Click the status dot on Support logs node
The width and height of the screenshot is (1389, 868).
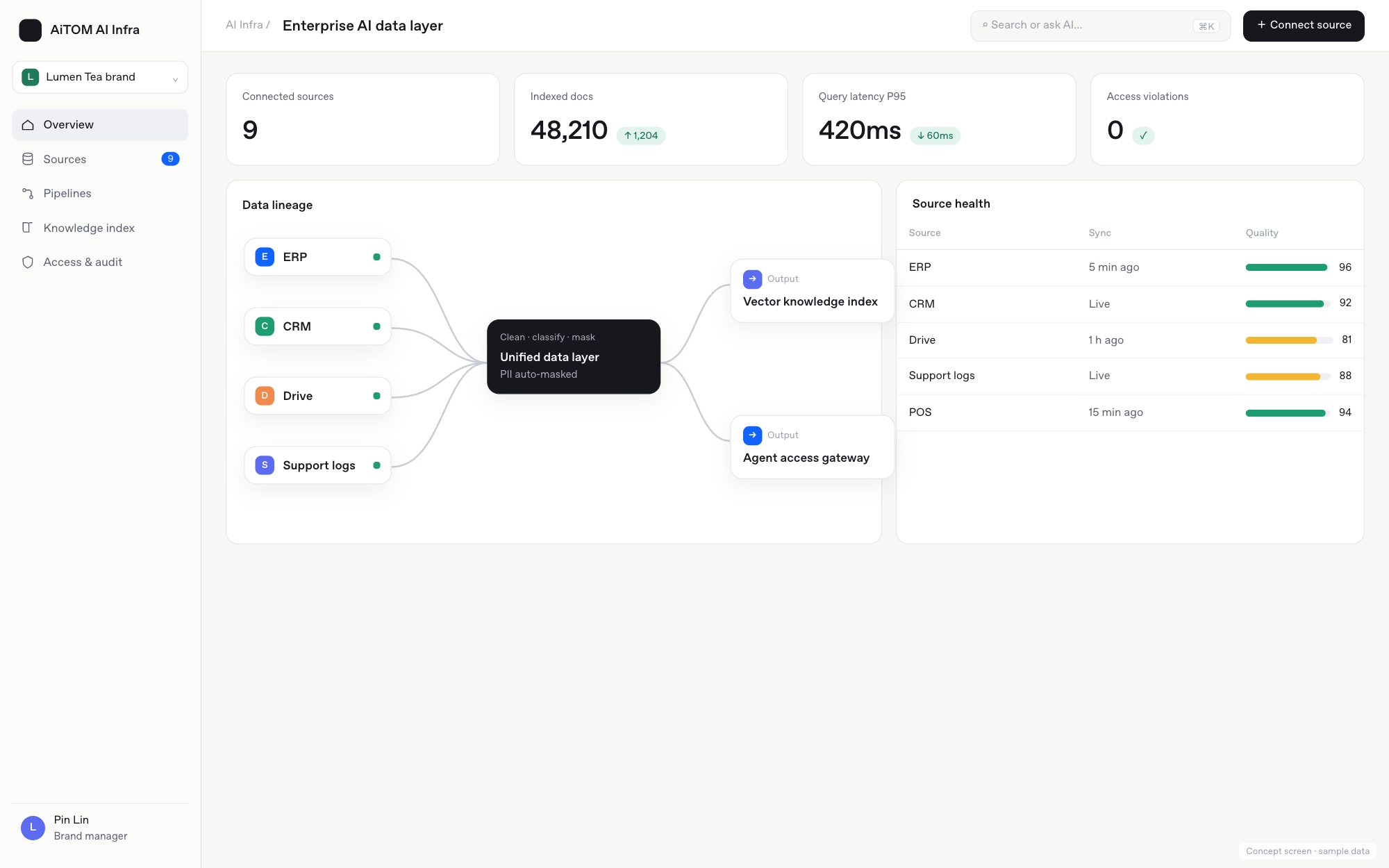point(376,465)
